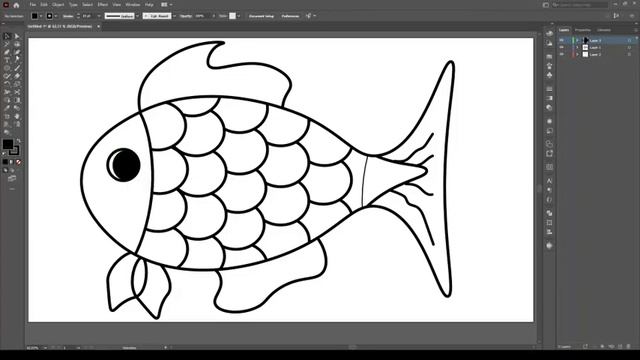
Task: Click the Document Setup button
Action: pyautogui.click(x=262, y=16)
